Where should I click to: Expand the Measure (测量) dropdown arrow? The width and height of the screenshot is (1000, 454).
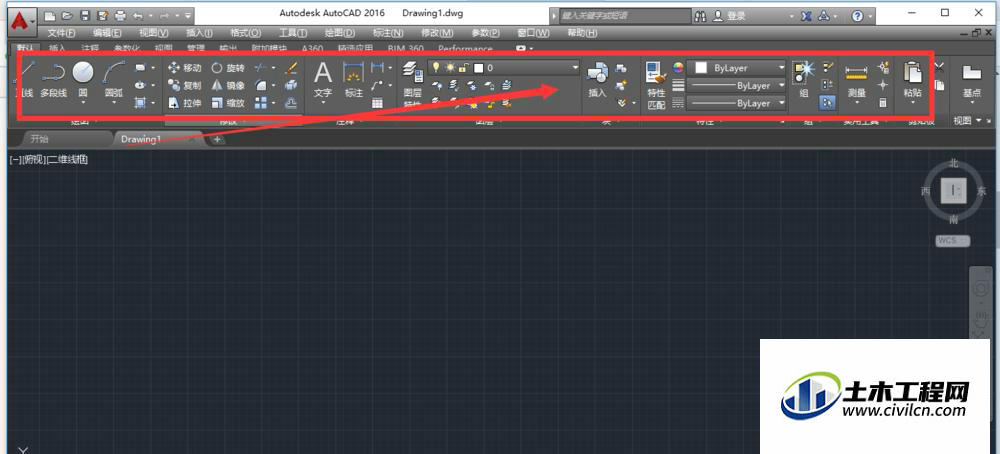pyautogui.click(x=857, y=102)
